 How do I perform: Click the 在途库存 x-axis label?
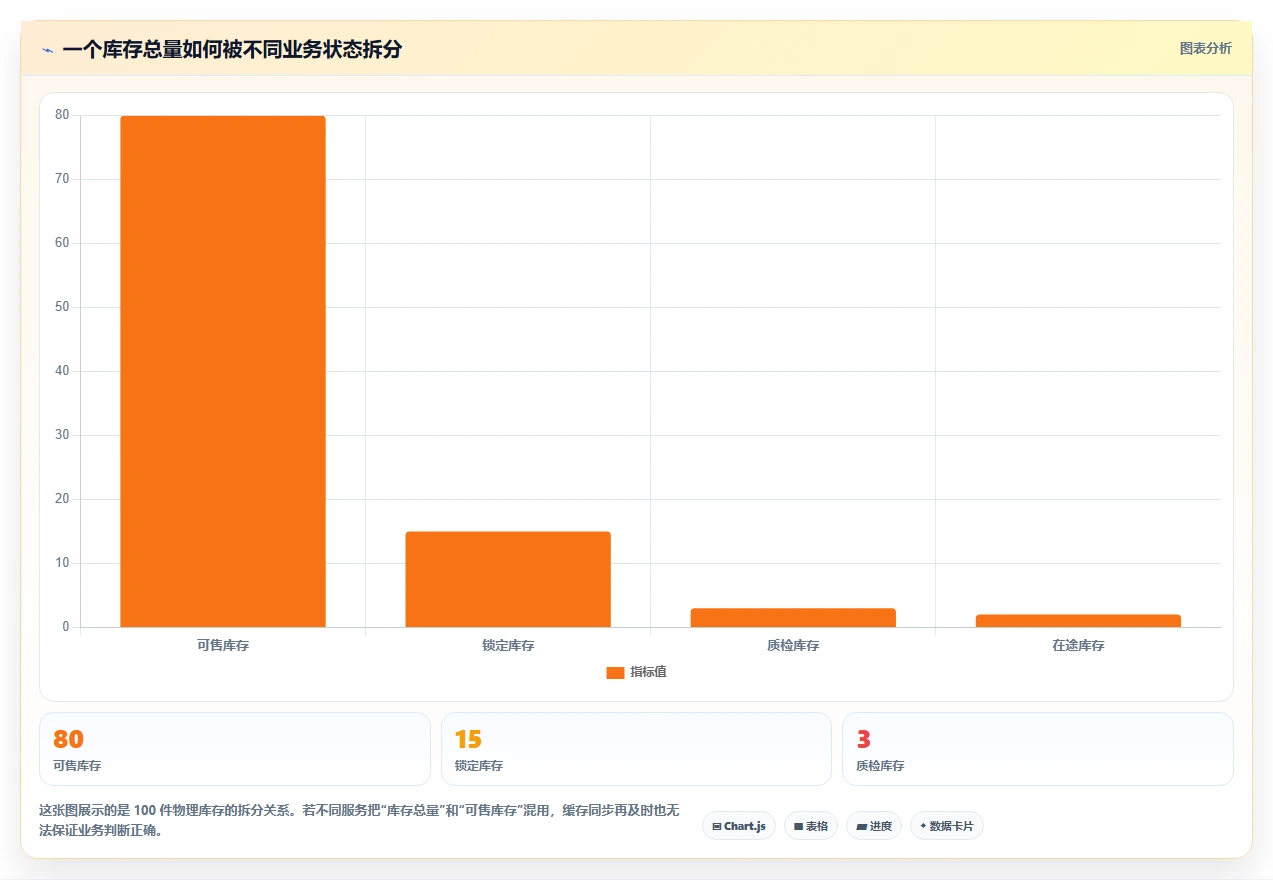[x=1078, y=646]
